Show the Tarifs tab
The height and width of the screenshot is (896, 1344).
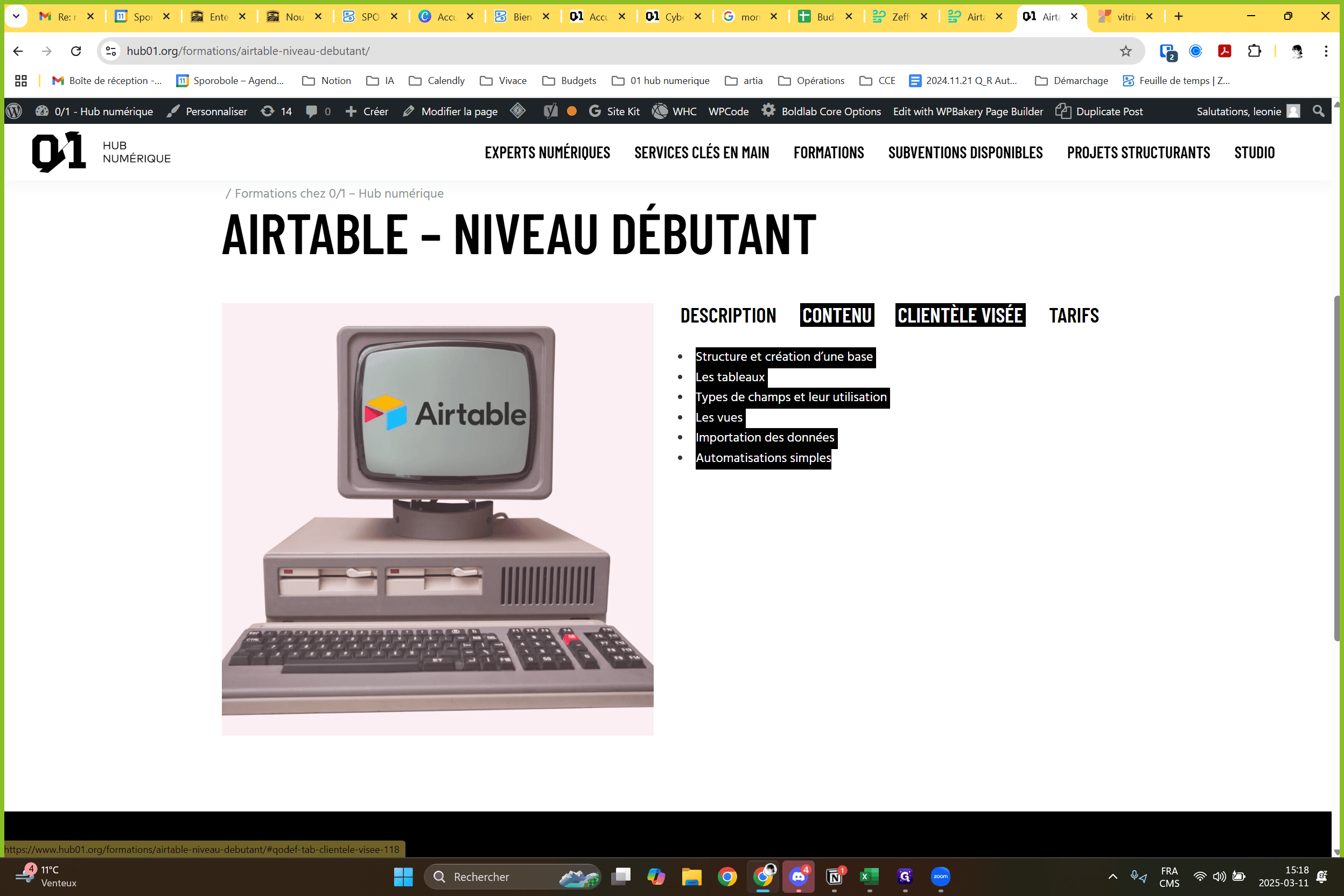(1074, 316)
